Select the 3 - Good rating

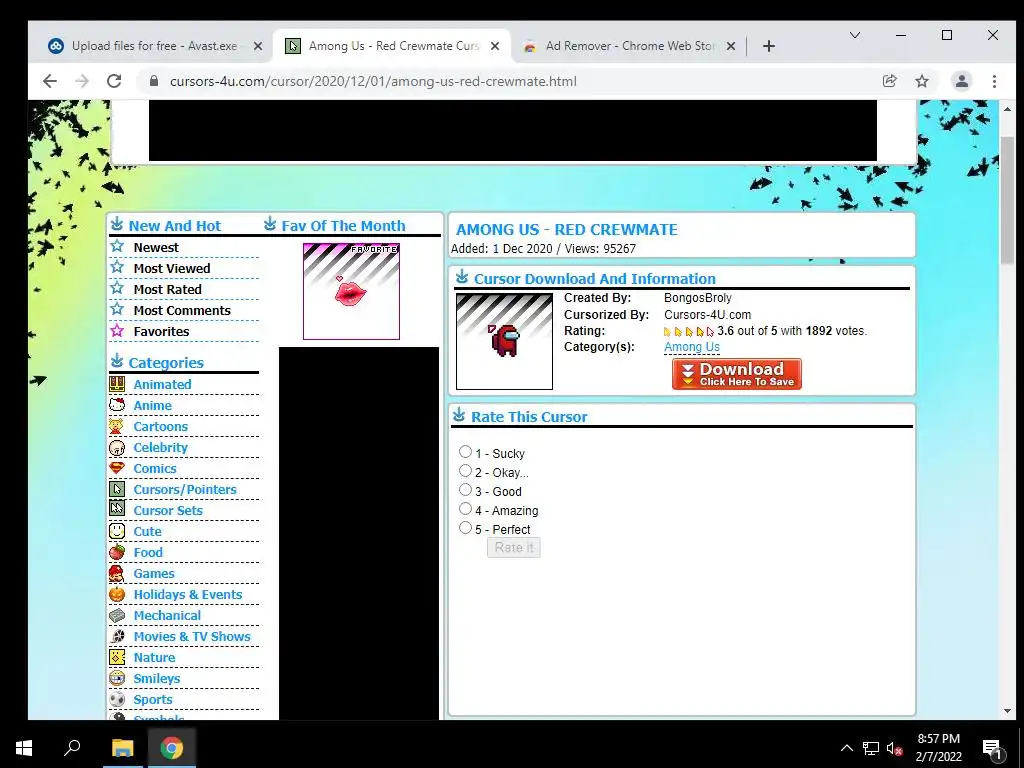click(465, 489)
